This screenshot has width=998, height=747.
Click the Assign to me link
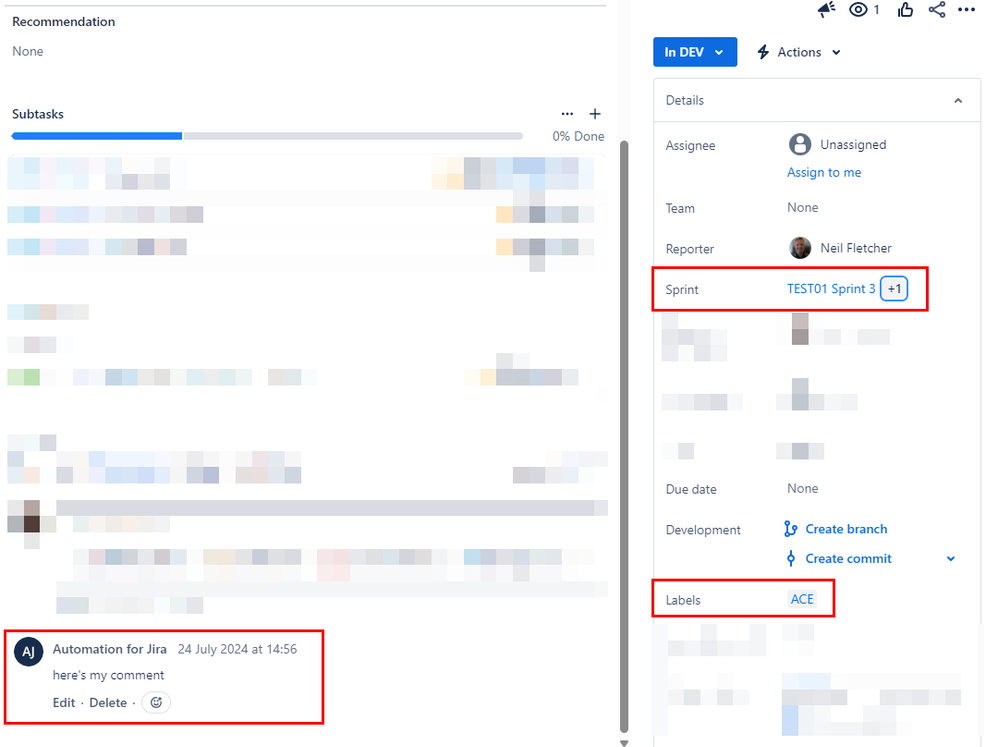(824, 172)
